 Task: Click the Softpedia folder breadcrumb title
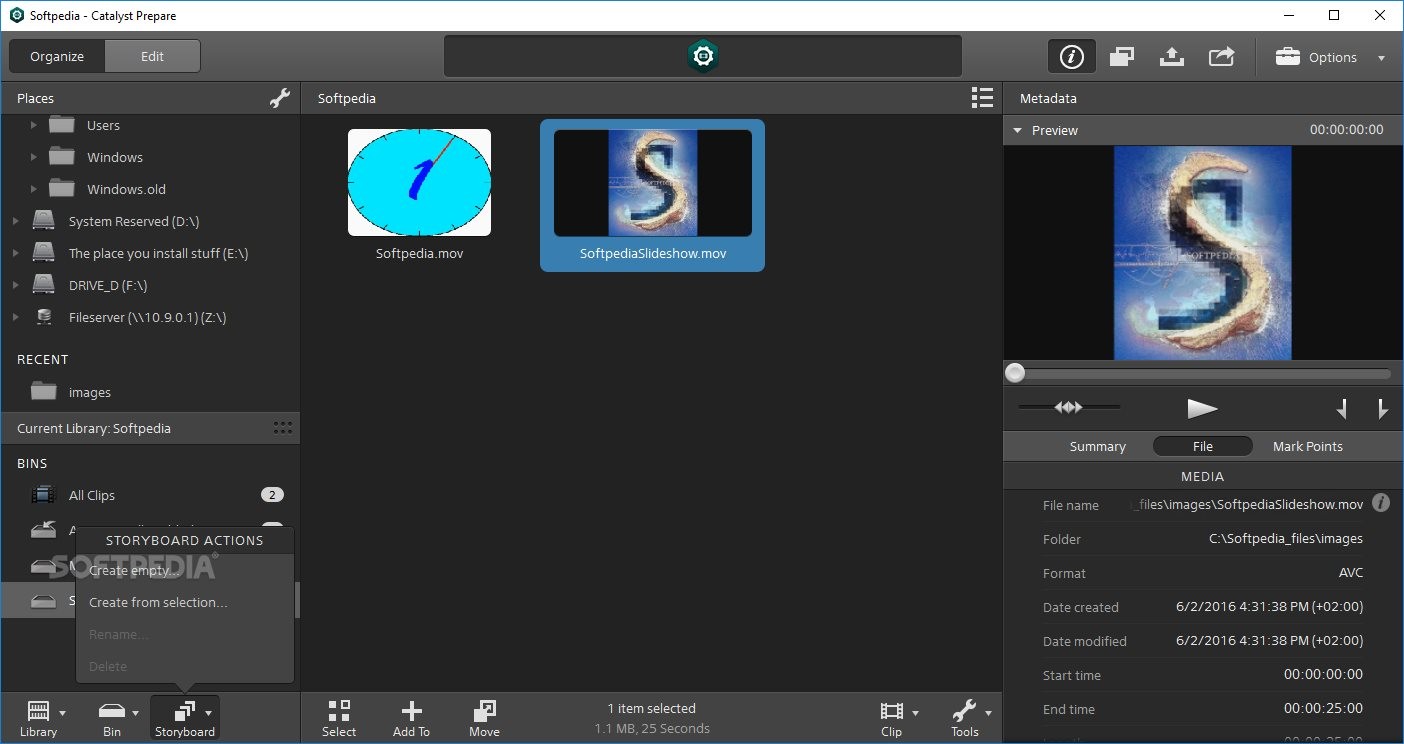point(347,98)
